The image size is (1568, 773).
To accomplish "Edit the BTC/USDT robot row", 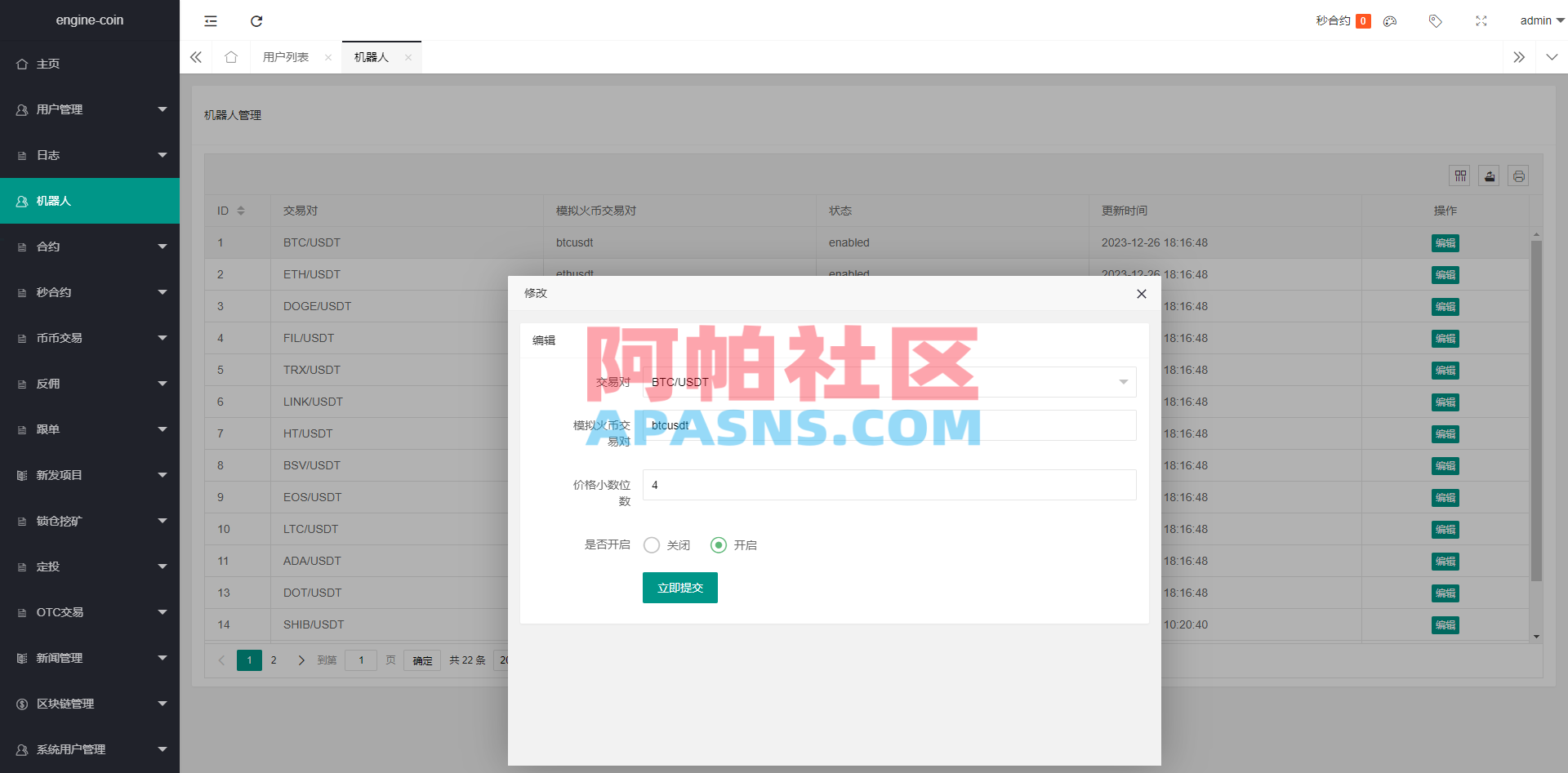I will click(x=1444, y=242).
